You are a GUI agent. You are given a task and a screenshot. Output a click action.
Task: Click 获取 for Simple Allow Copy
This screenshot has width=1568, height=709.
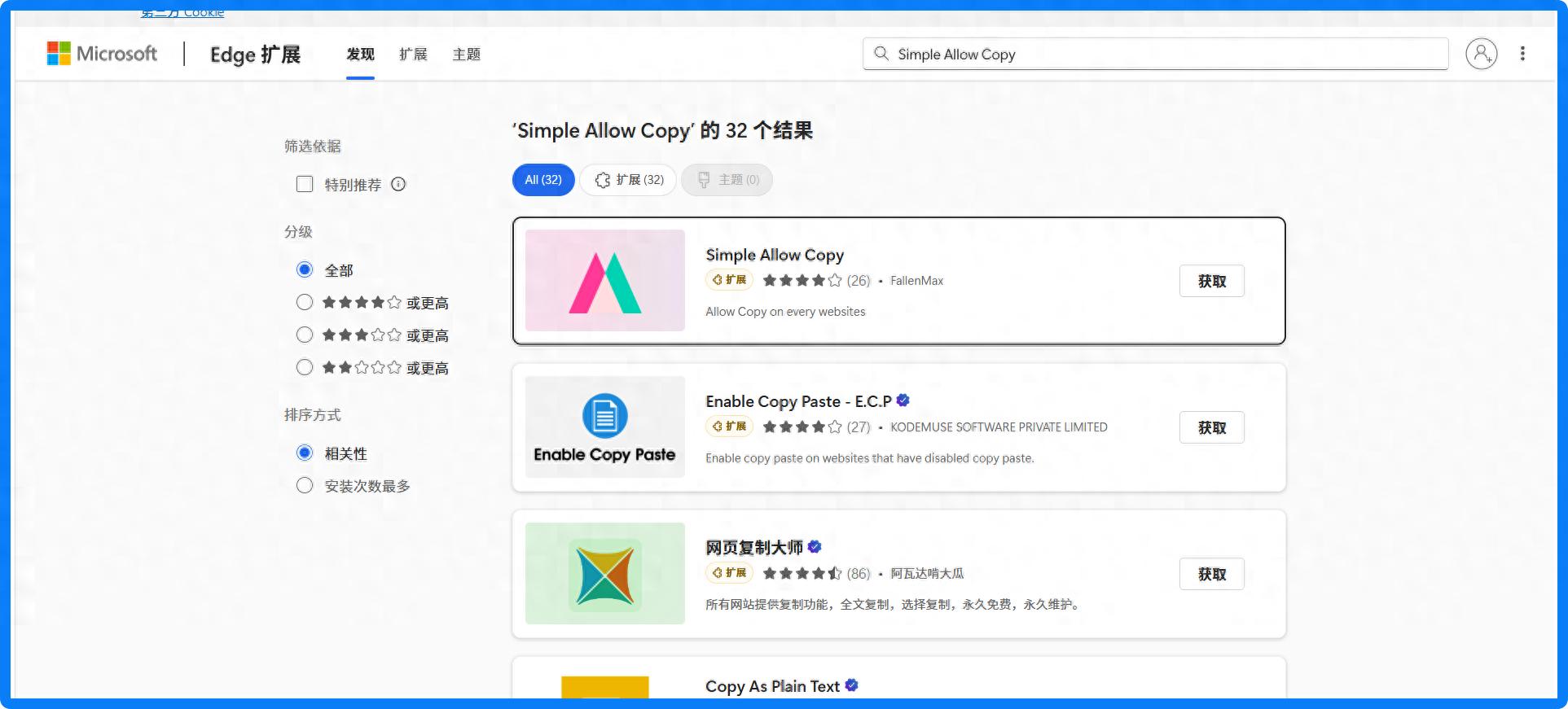(x=1211, y=281)
